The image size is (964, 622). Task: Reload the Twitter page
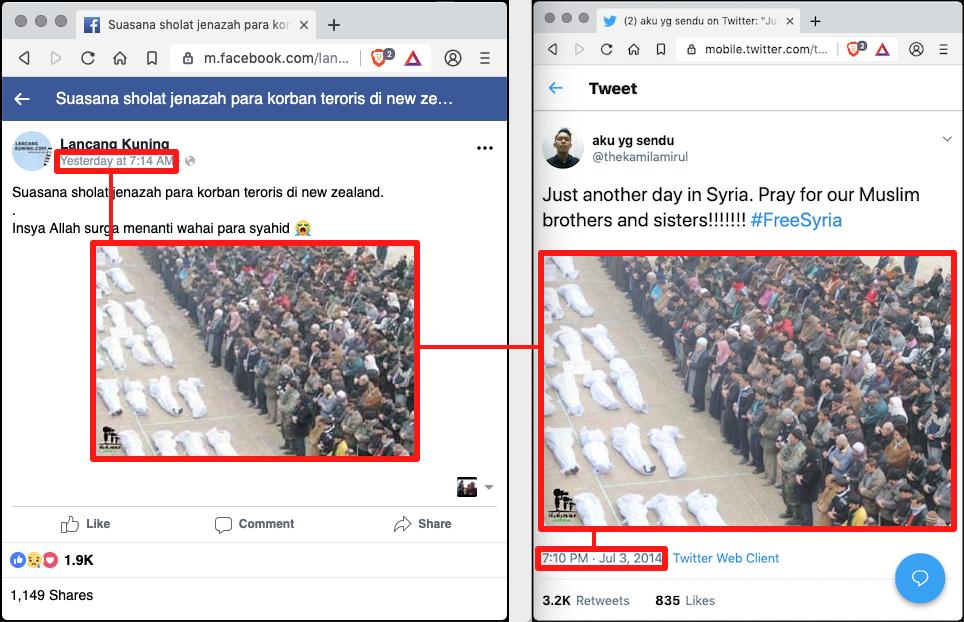(607, 49)
